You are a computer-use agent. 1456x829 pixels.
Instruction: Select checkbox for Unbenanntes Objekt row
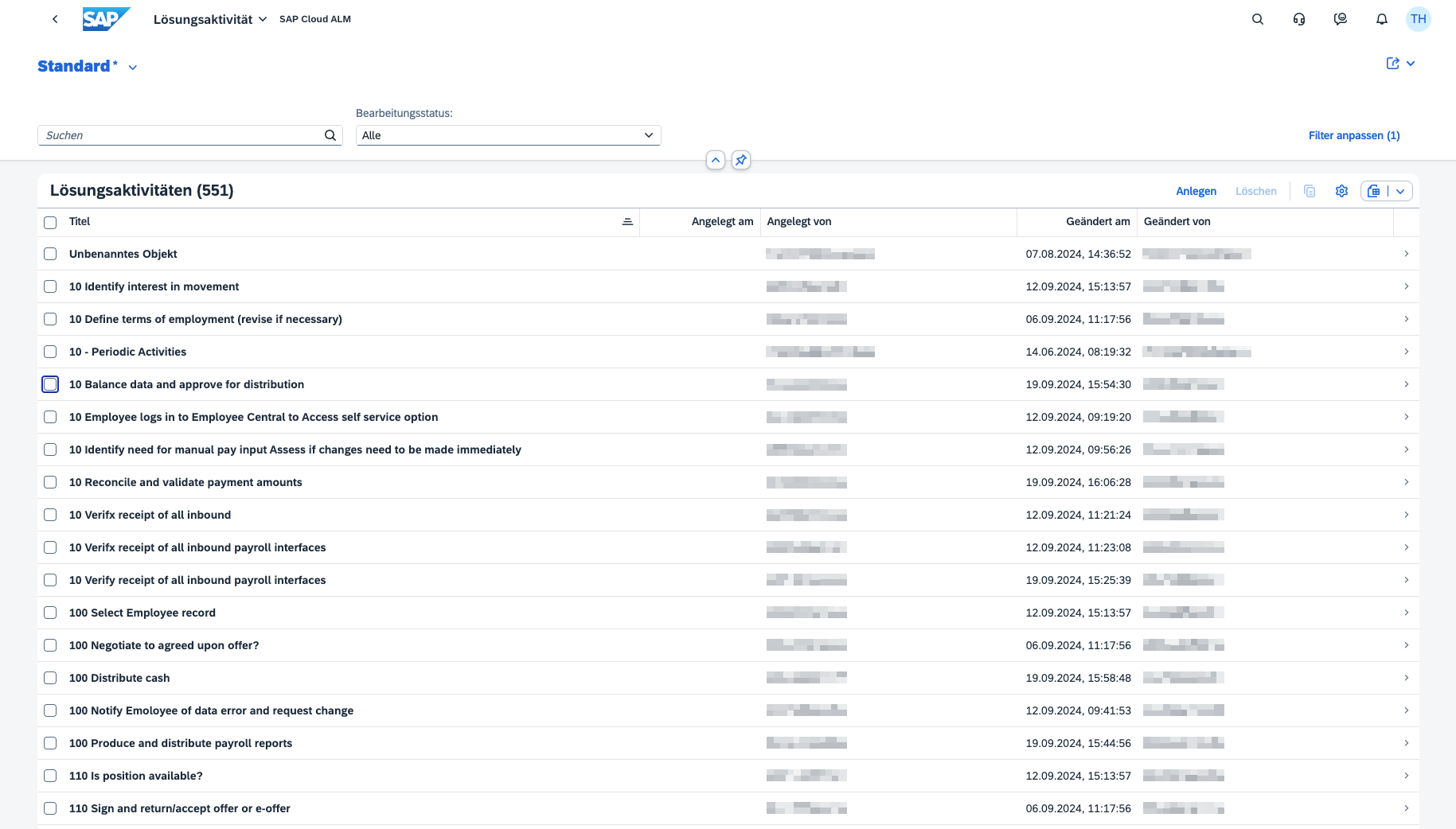click(50, 254)
